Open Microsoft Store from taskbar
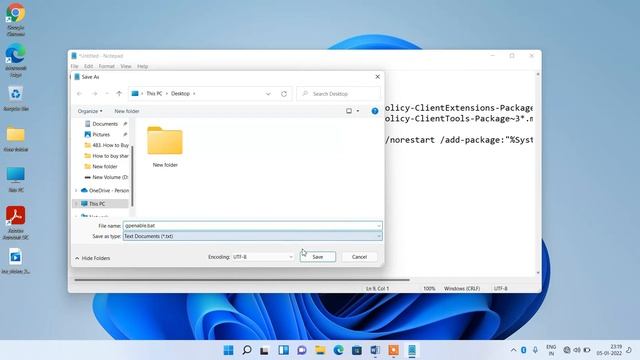The width and height of the screenshot is (640, 360). (x=357, y=350)
